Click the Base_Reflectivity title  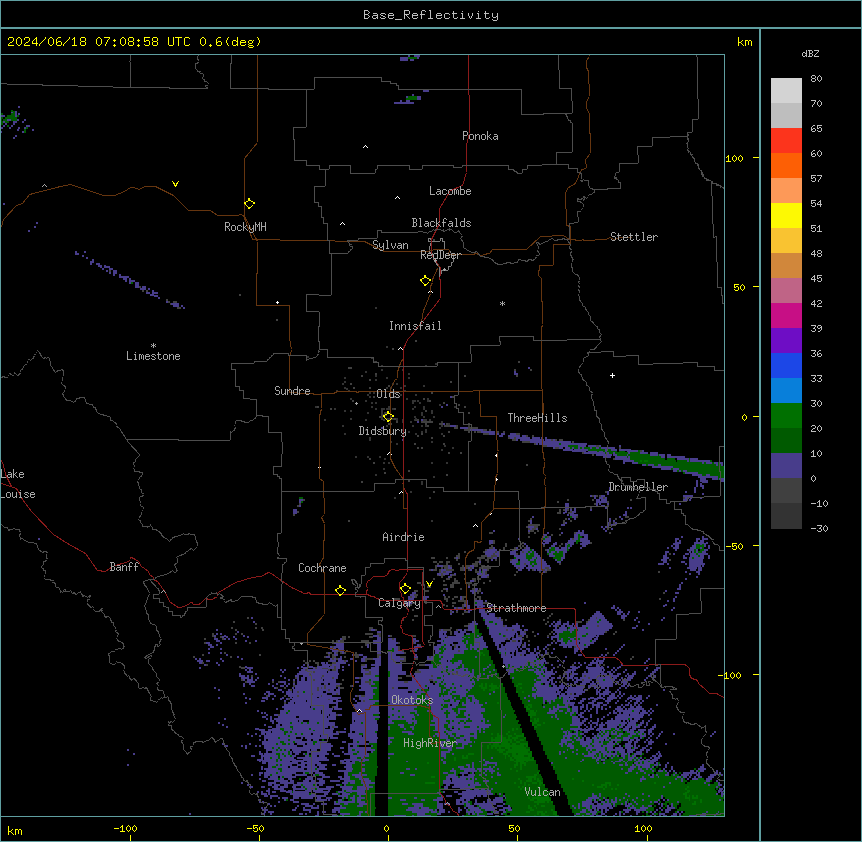coord(431,15)
